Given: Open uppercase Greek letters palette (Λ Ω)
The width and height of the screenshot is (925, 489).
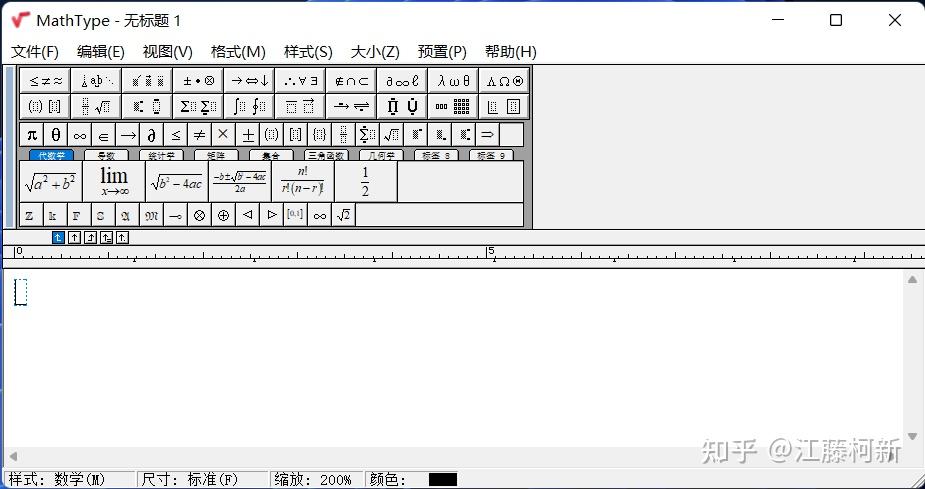Looking at the screenshot, I should 504,81.
